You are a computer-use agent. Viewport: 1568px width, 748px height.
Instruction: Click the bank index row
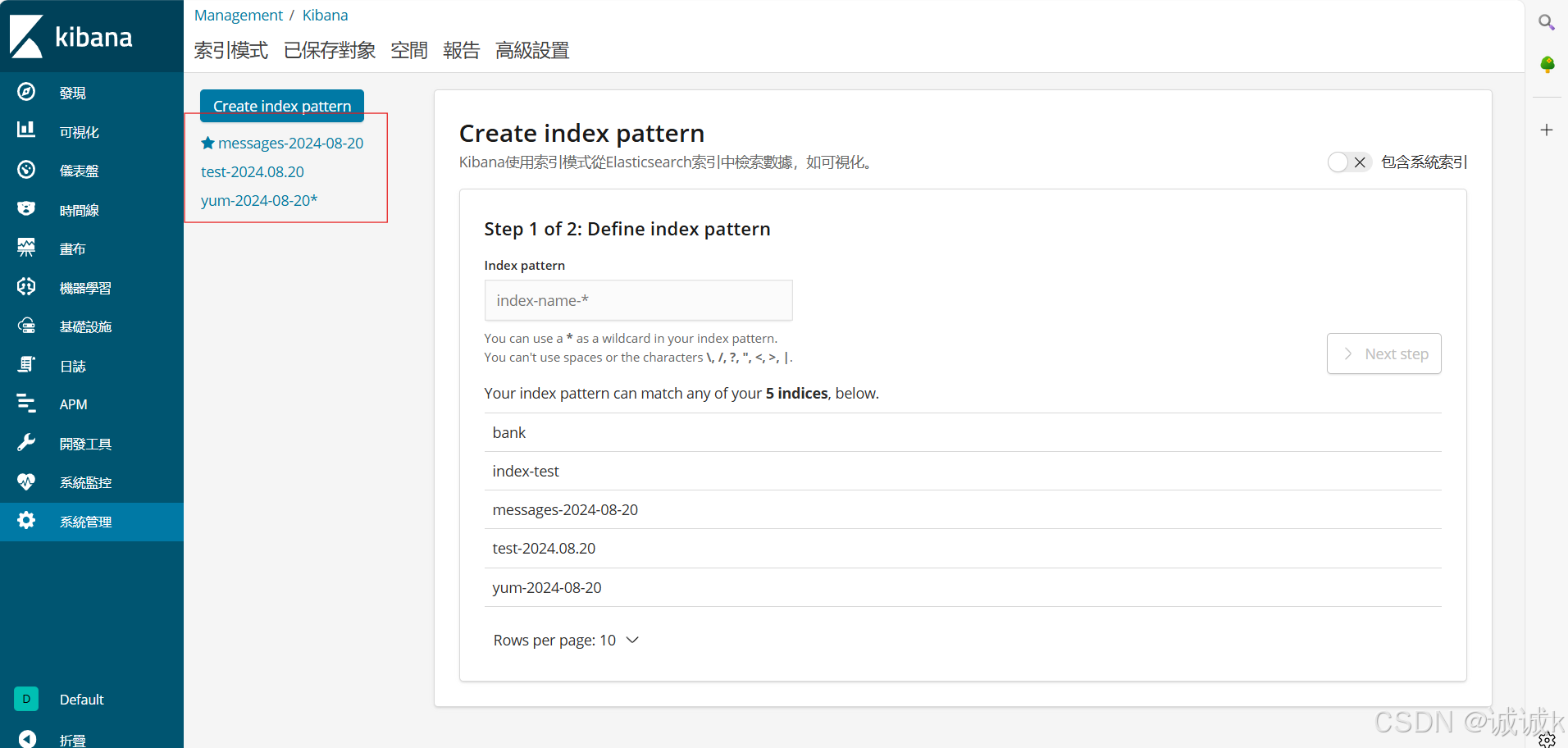963,432
